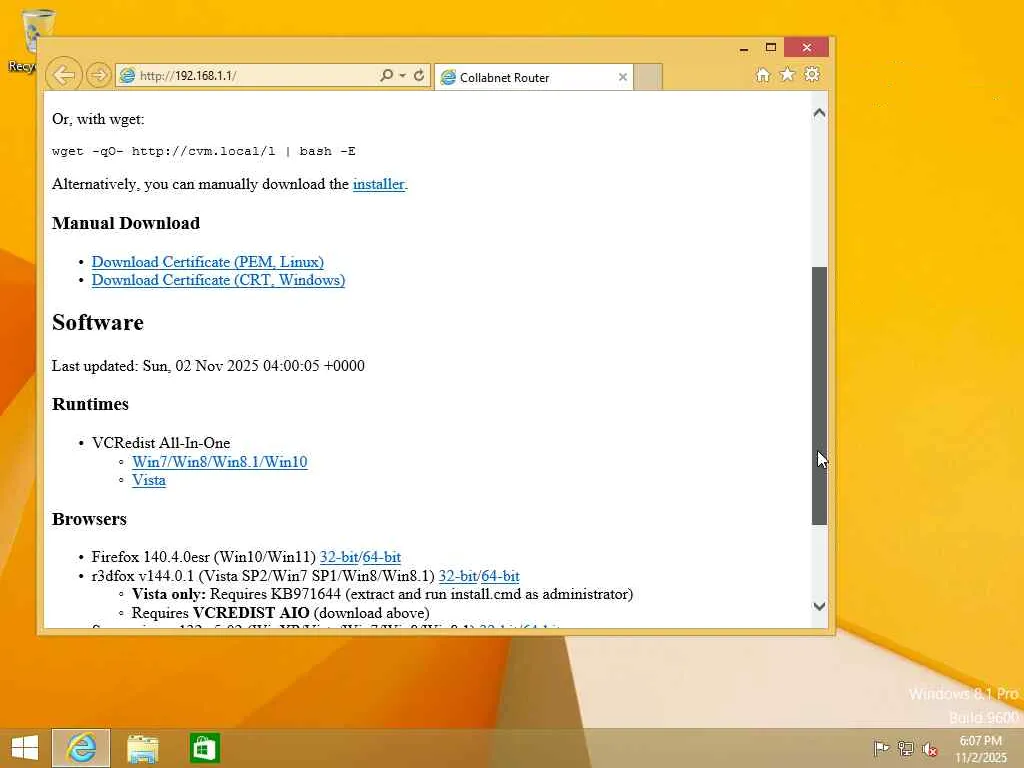Click the muted volume tray icon

click(x=930, y=748)
